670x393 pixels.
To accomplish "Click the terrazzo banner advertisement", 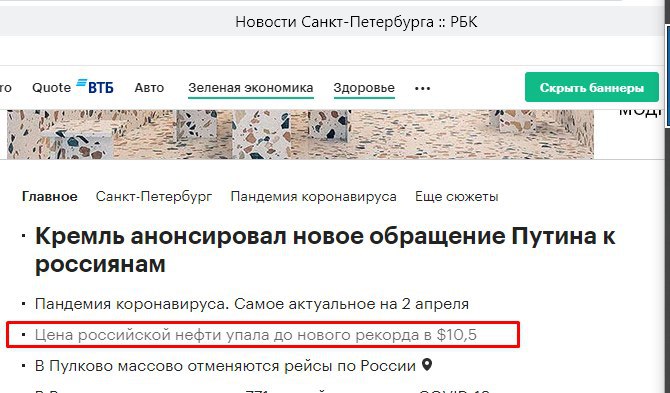I will click(x=300, y=134).
